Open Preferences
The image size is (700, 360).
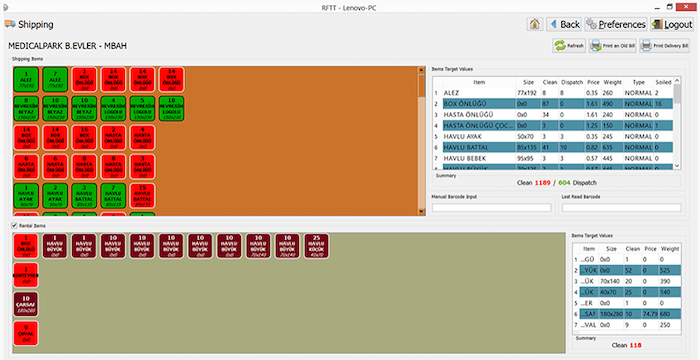click(x=616, y=24)
